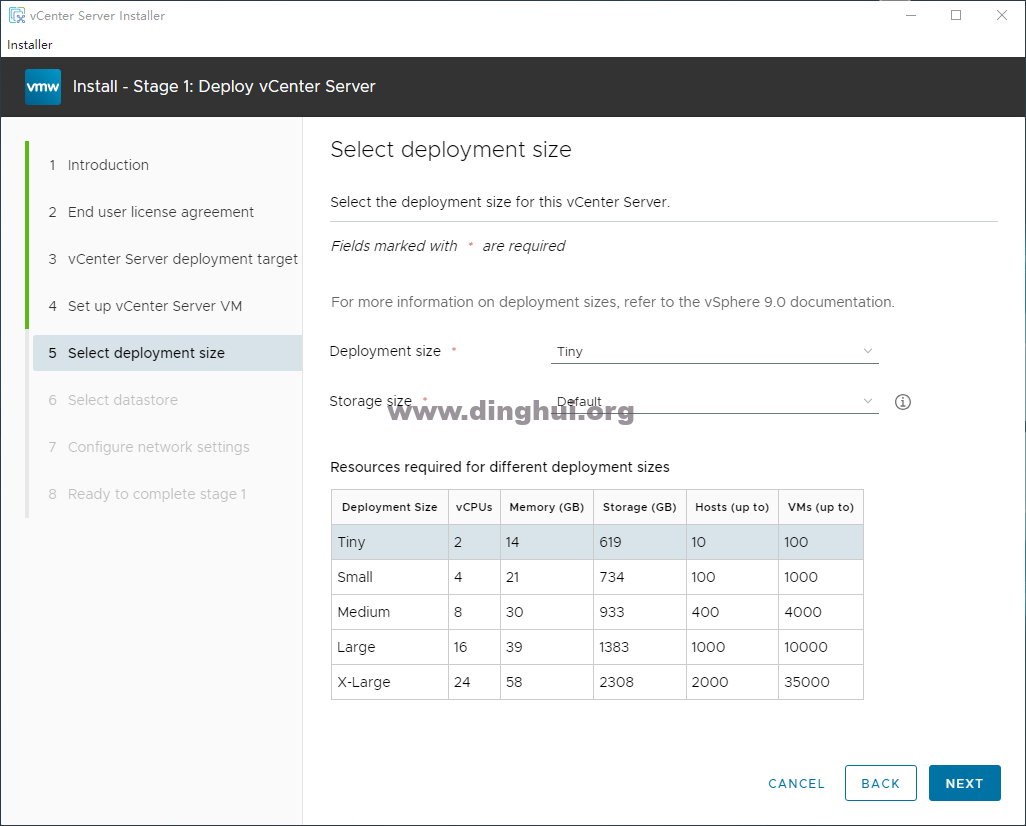Minimize the vCenter Server Installer window
The width and height of the screenshot is (1026, 826).
click(910, 15)
